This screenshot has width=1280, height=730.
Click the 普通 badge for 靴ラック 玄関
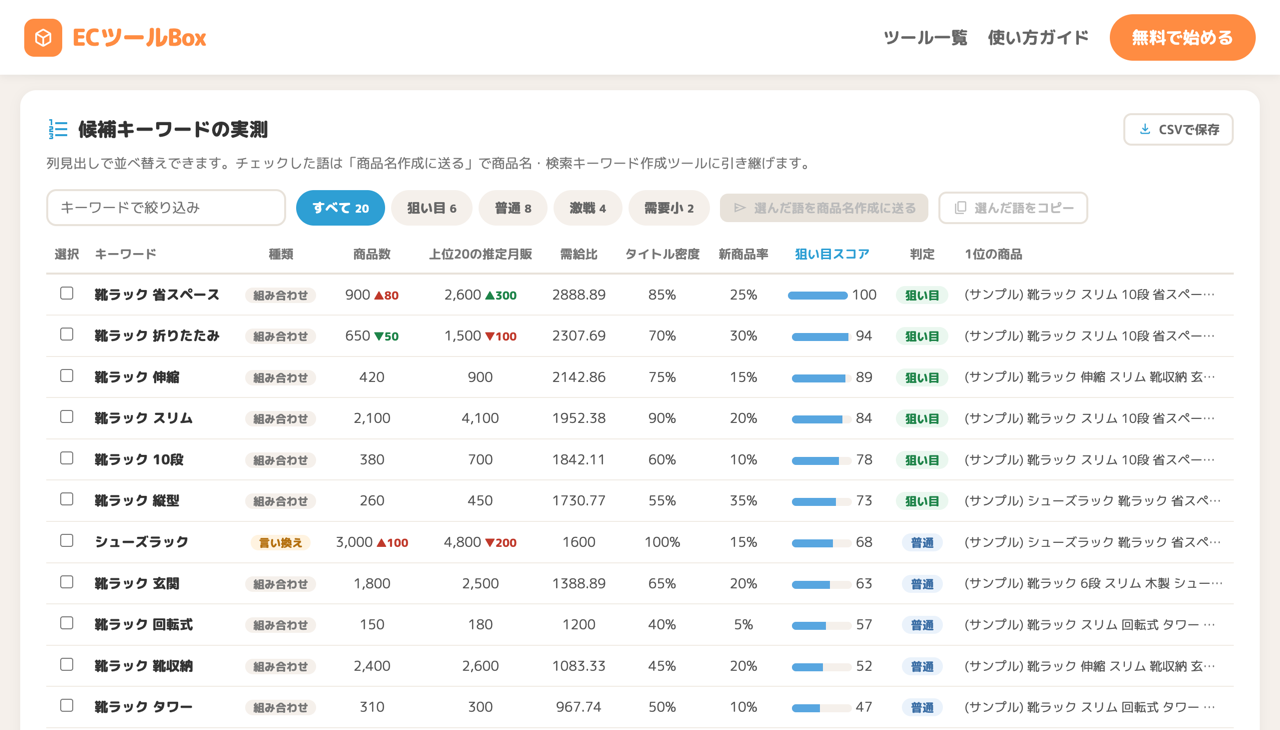tap(922, 584)
